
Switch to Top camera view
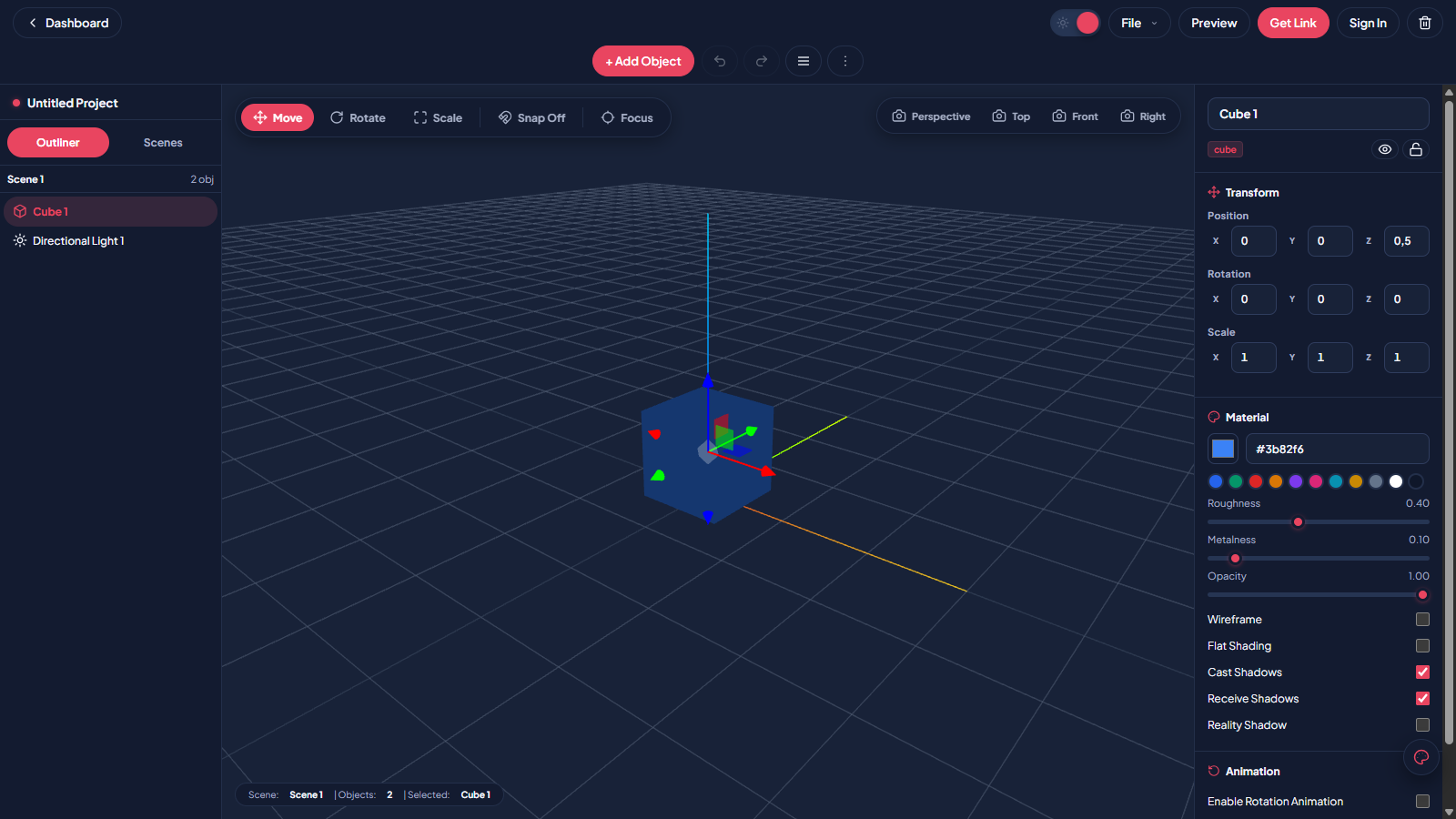coord(1011,116)
